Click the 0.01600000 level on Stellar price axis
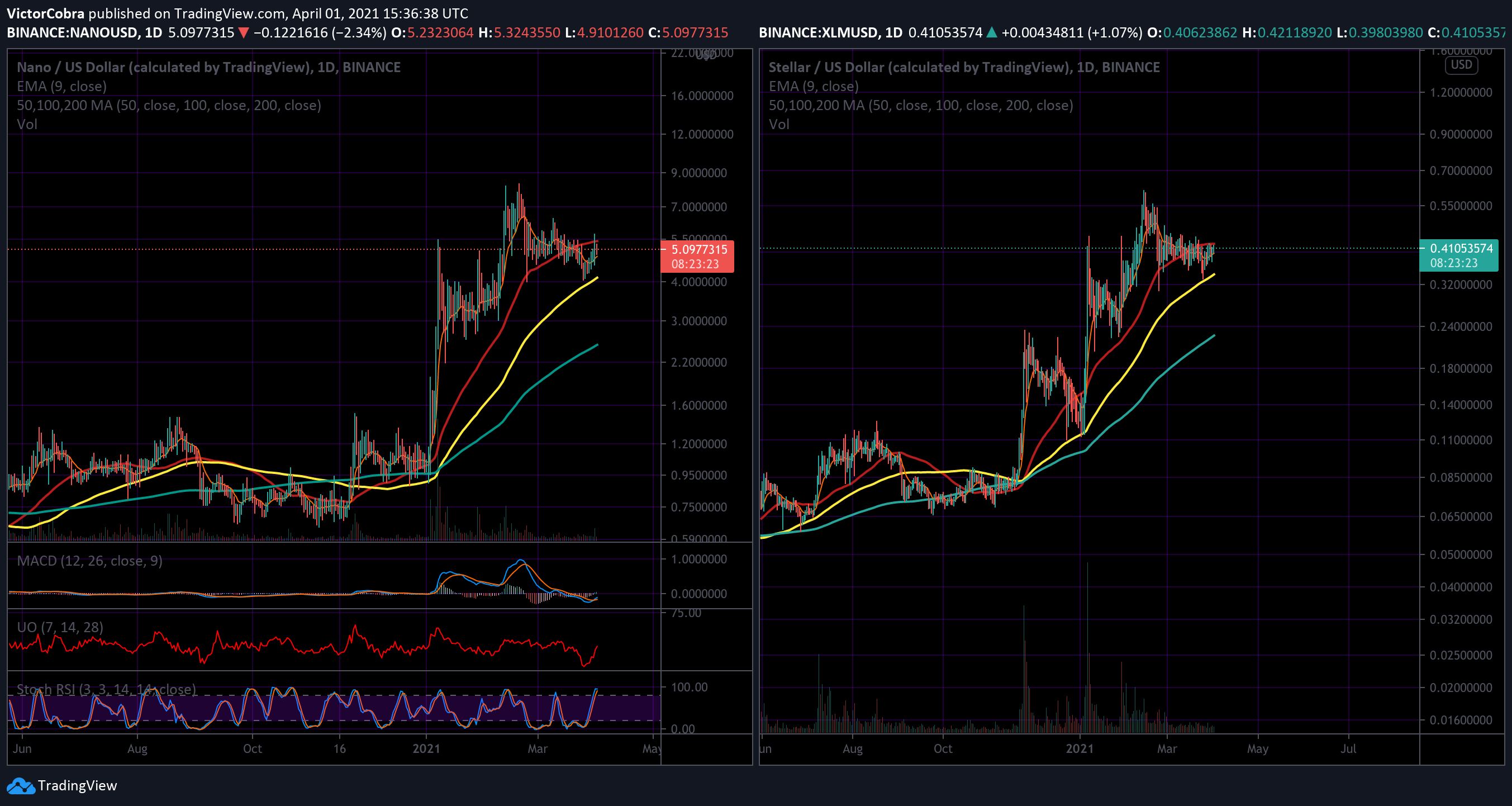The image size is (1512, 806). click(x=1461, y=720)
